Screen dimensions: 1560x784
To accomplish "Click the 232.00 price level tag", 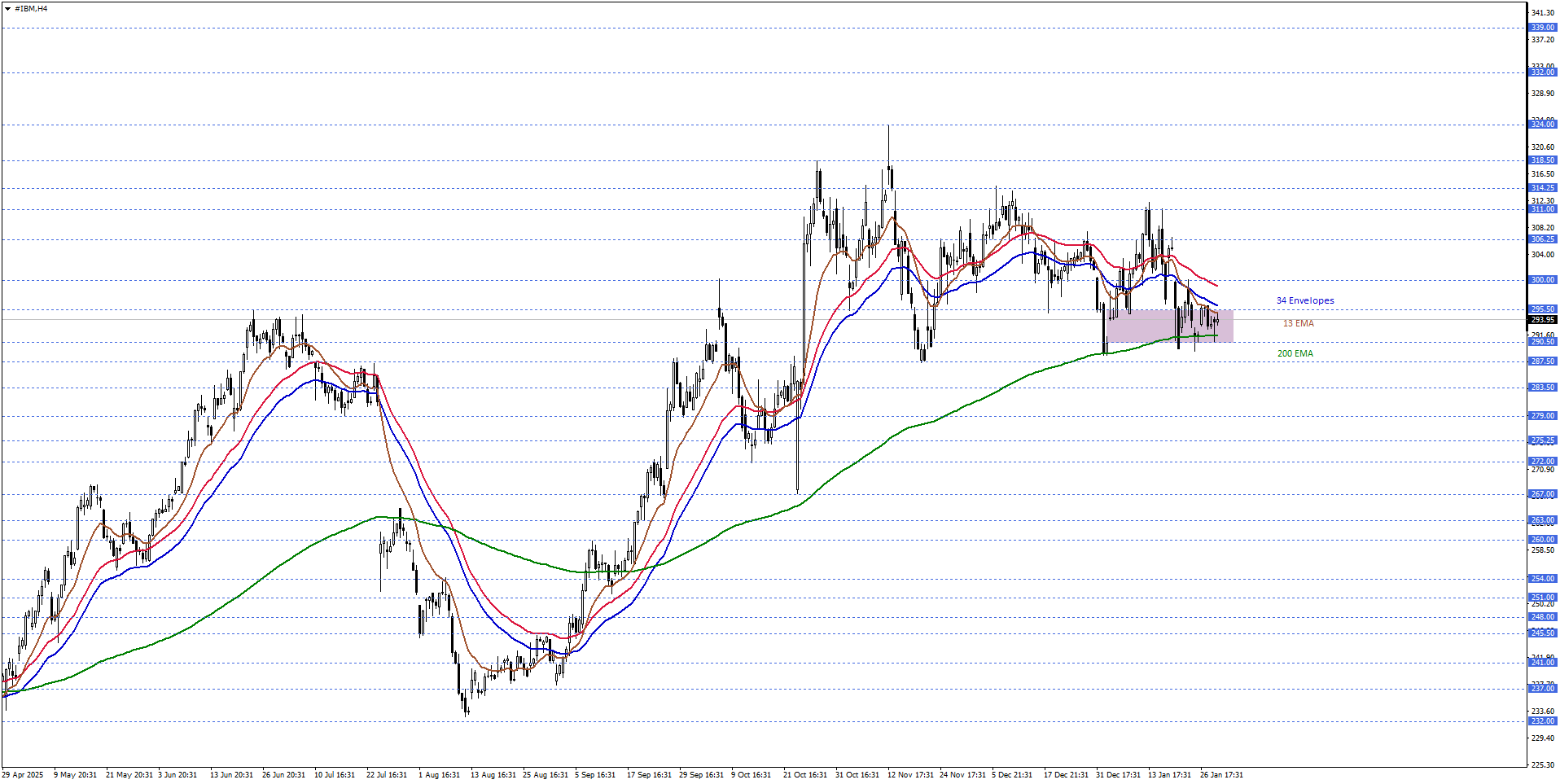I will coord(1542,721).
